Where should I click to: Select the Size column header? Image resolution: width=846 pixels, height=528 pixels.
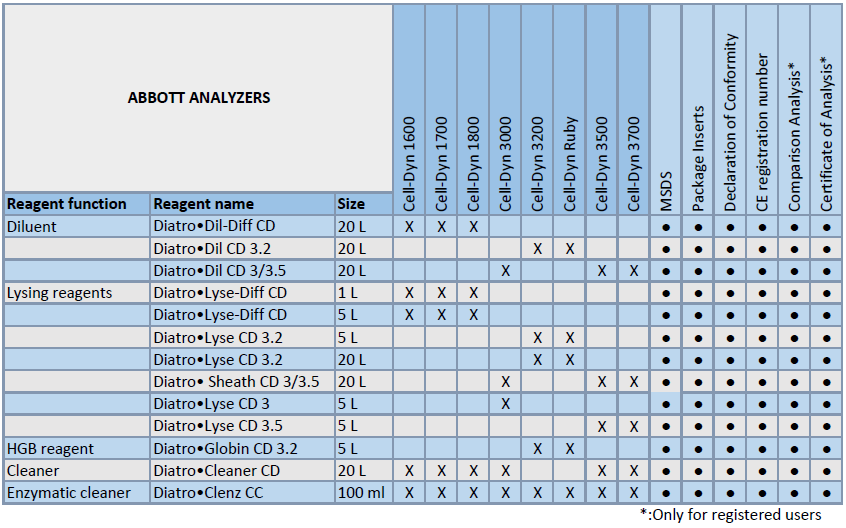(x=364, y=204)
